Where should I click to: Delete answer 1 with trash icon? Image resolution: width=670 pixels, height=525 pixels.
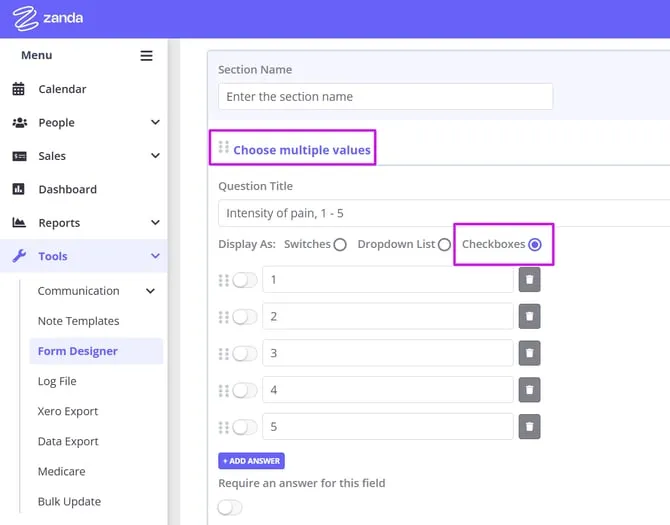(x=529, y=279)
